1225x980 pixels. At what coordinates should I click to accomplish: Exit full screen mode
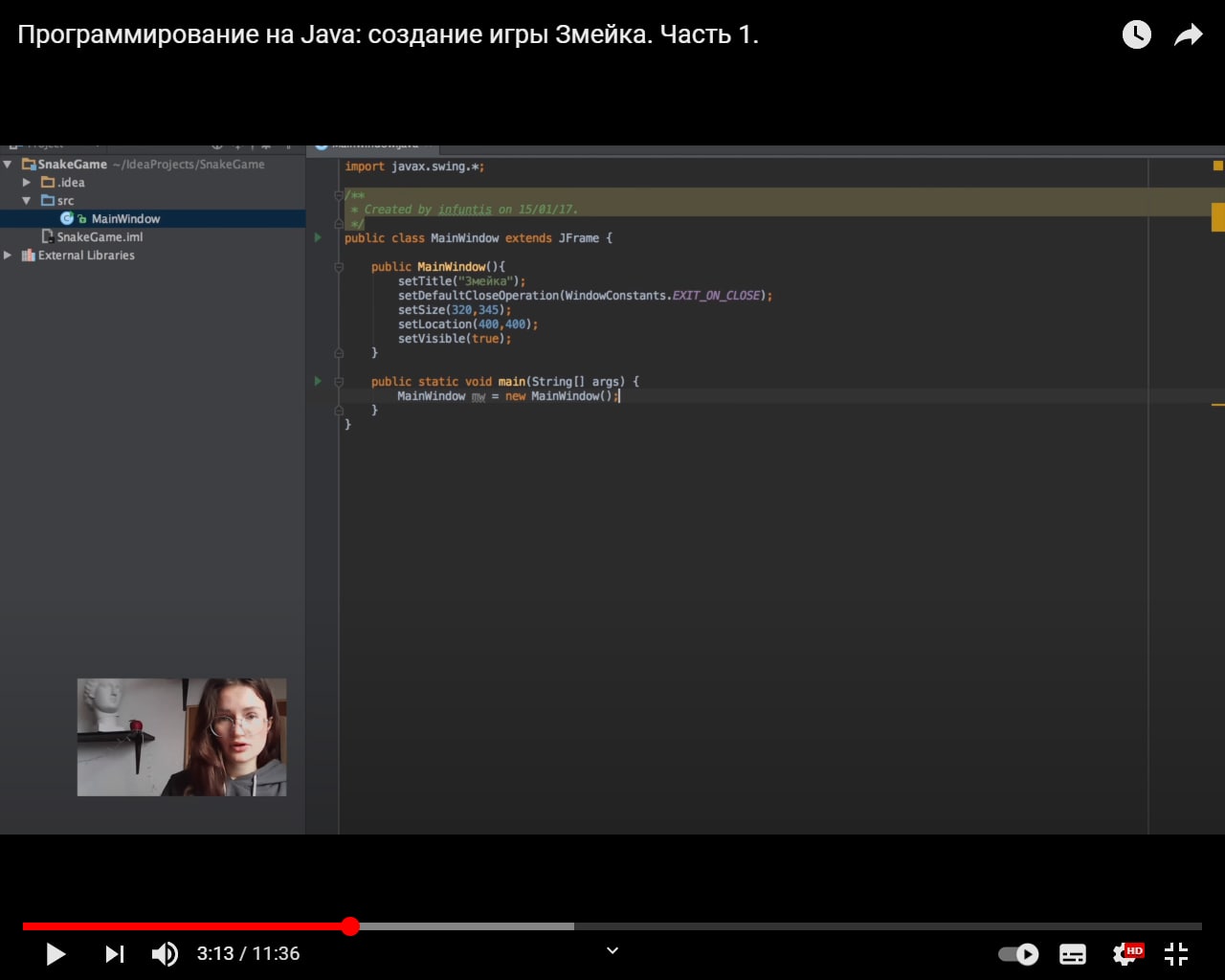coord(1176,954)
